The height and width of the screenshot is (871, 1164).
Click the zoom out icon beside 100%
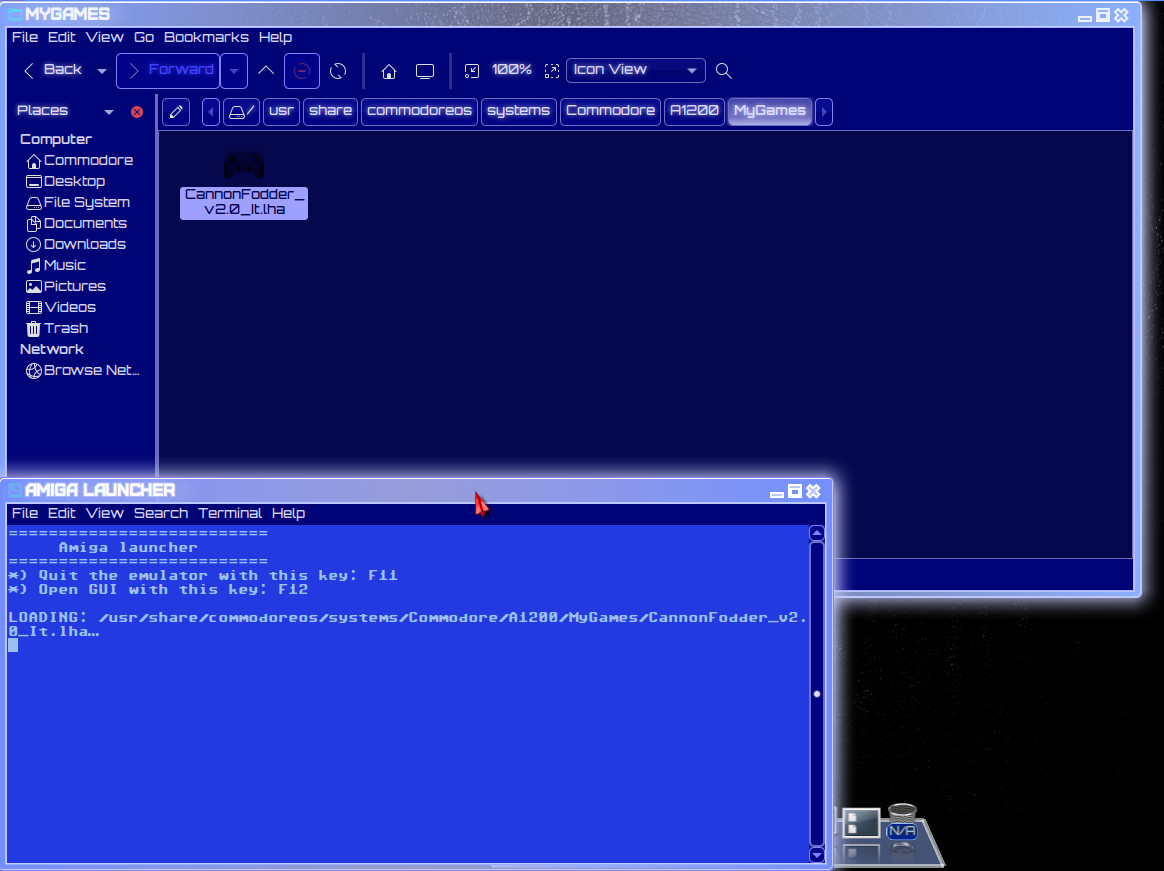click(471, 71)
